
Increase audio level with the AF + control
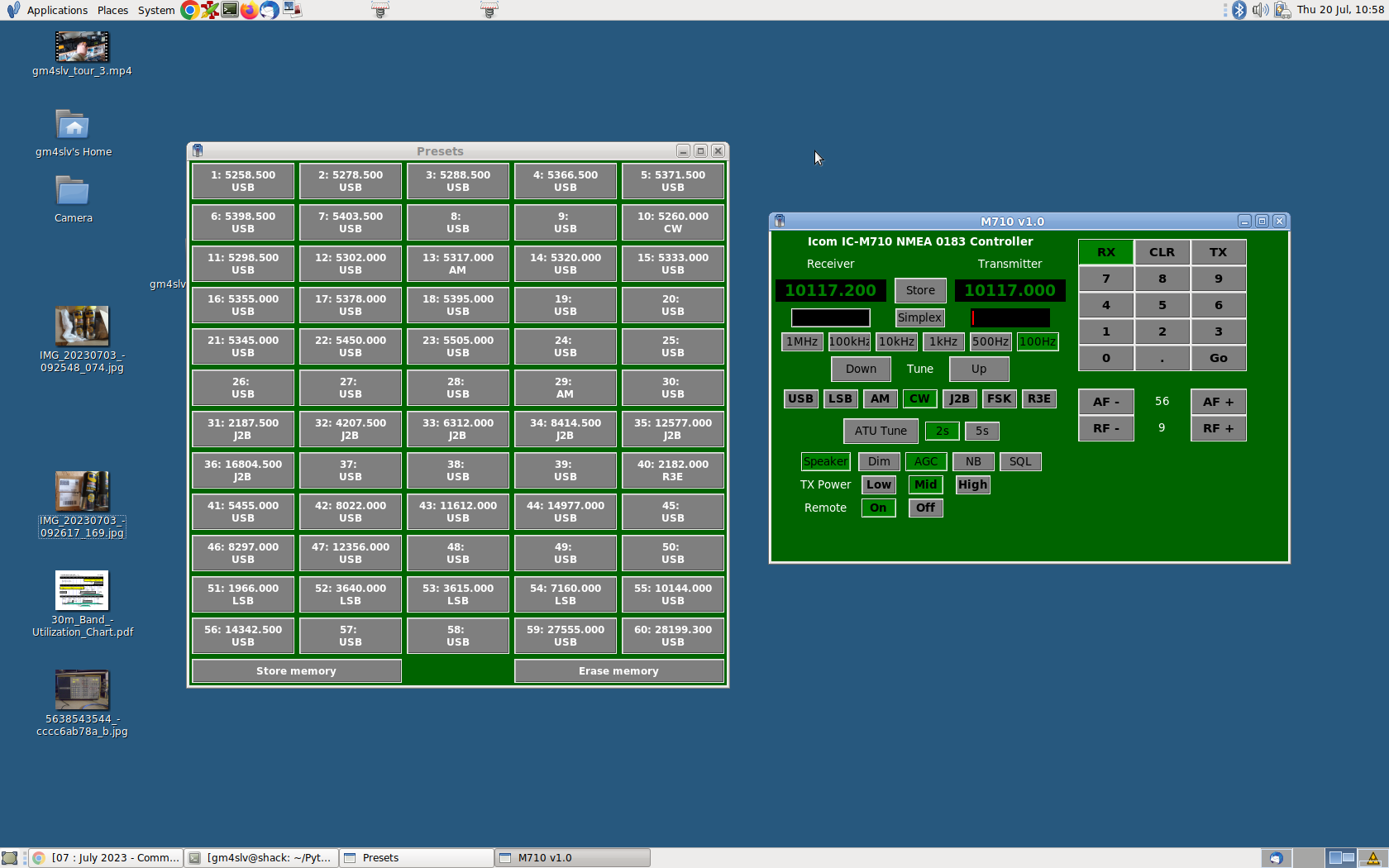tap(1217, 402)
